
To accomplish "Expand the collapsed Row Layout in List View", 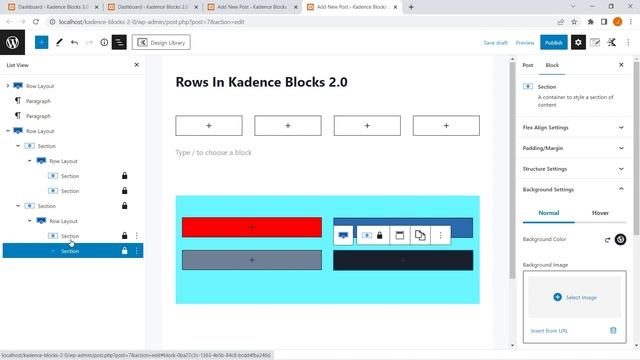I will point(8,86).
